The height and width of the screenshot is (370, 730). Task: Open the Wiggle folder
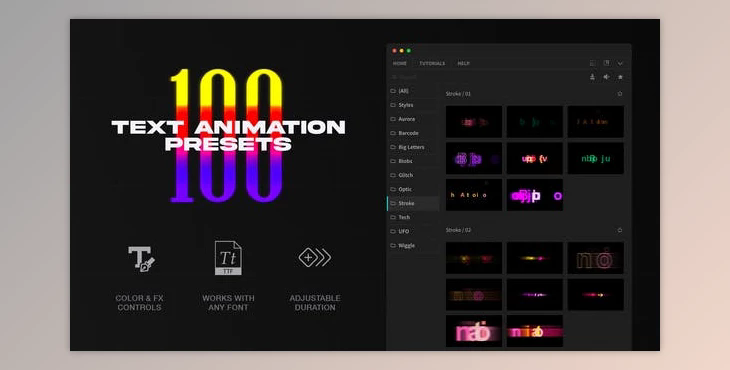tap(413, 245)
